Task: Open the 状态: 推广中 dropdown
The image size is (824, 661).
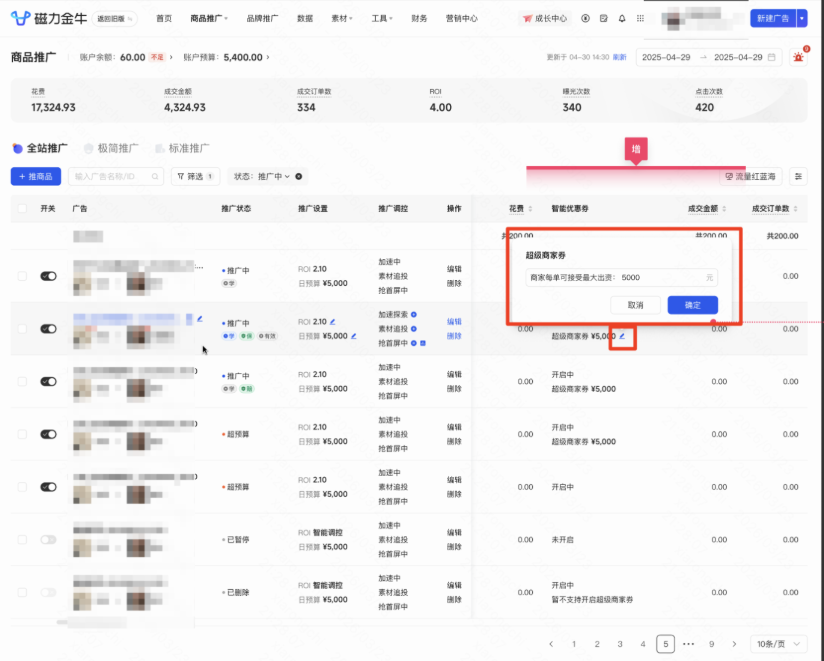Action: point(262,177)
